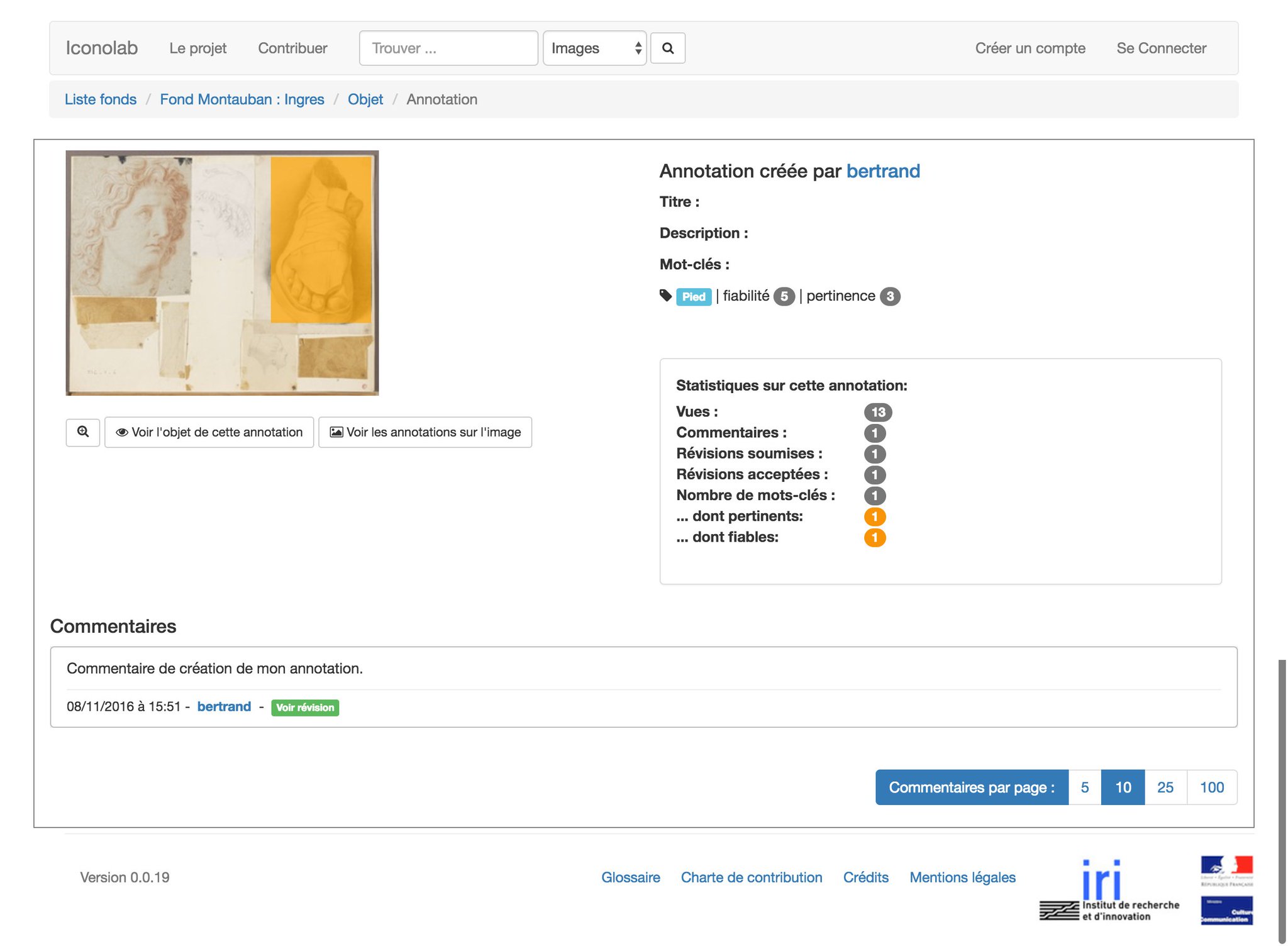The height and width of the screenshot is (946, 1288).
Task: Open the Iconolab home link
Action: click(x=102, y=48)
